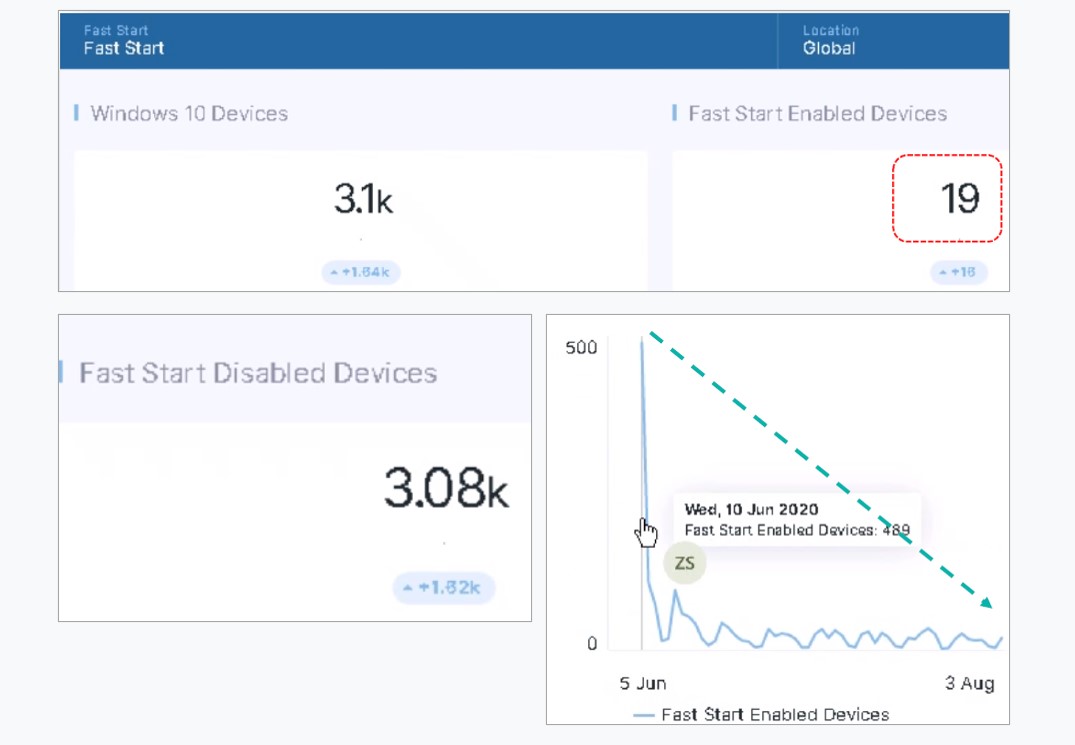Click the ZS avatar circle

tap(684, 563)
